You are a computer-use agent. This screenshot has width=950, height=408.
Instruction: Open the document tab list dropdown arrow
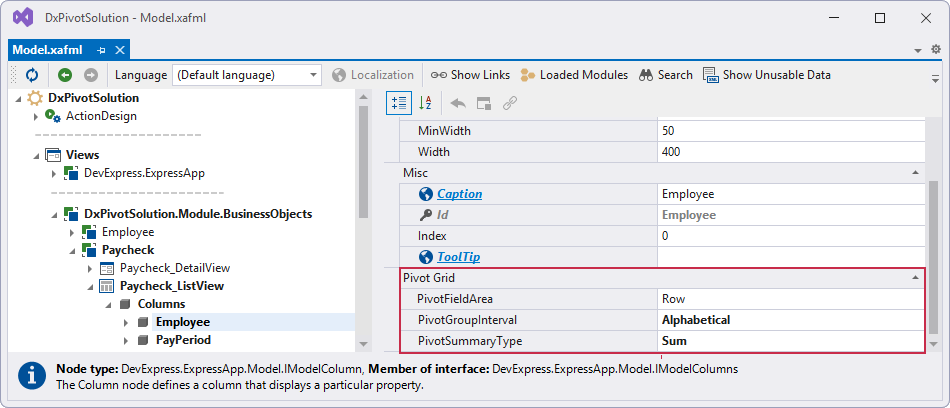918,50
